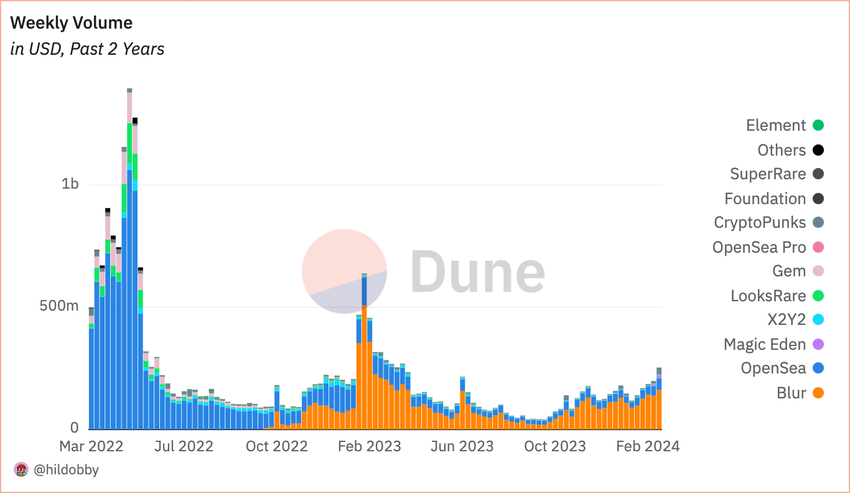The width and height of the screenshot is (850, 493).
Task: Click the 0 y-axis label
Action: coord(75,428)
